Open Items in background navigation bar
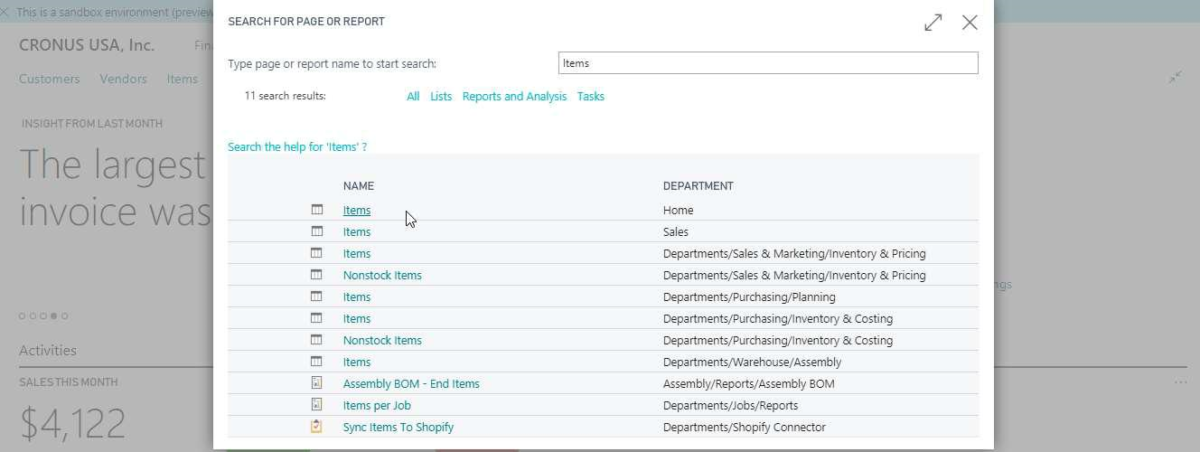Screen dimensions: 1200x452 (182, 79)
